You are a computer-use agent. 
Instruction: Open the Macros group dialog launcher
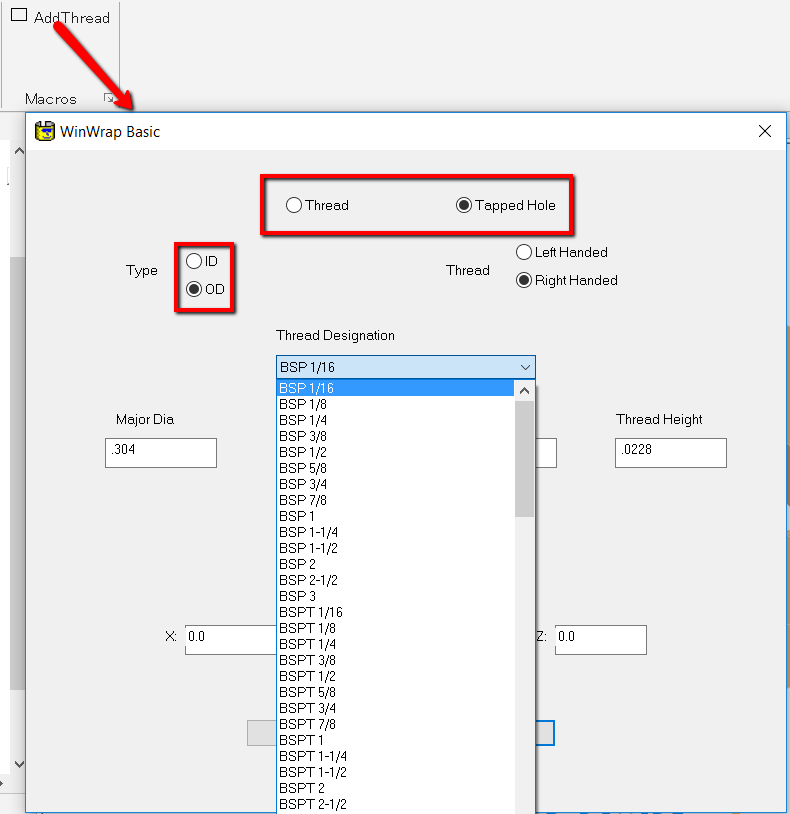[x=108, y=98]
